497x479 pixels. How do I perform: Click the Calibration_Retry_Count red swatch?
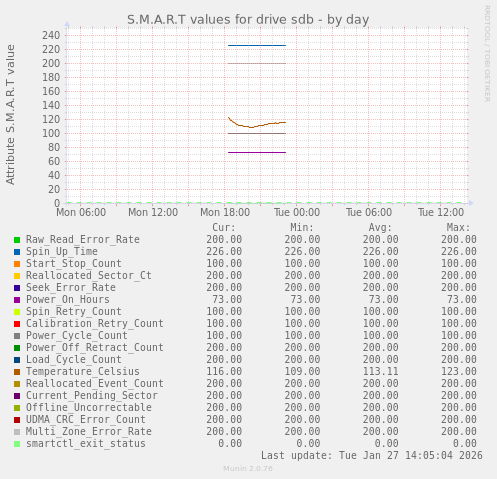tap(17, 324)
